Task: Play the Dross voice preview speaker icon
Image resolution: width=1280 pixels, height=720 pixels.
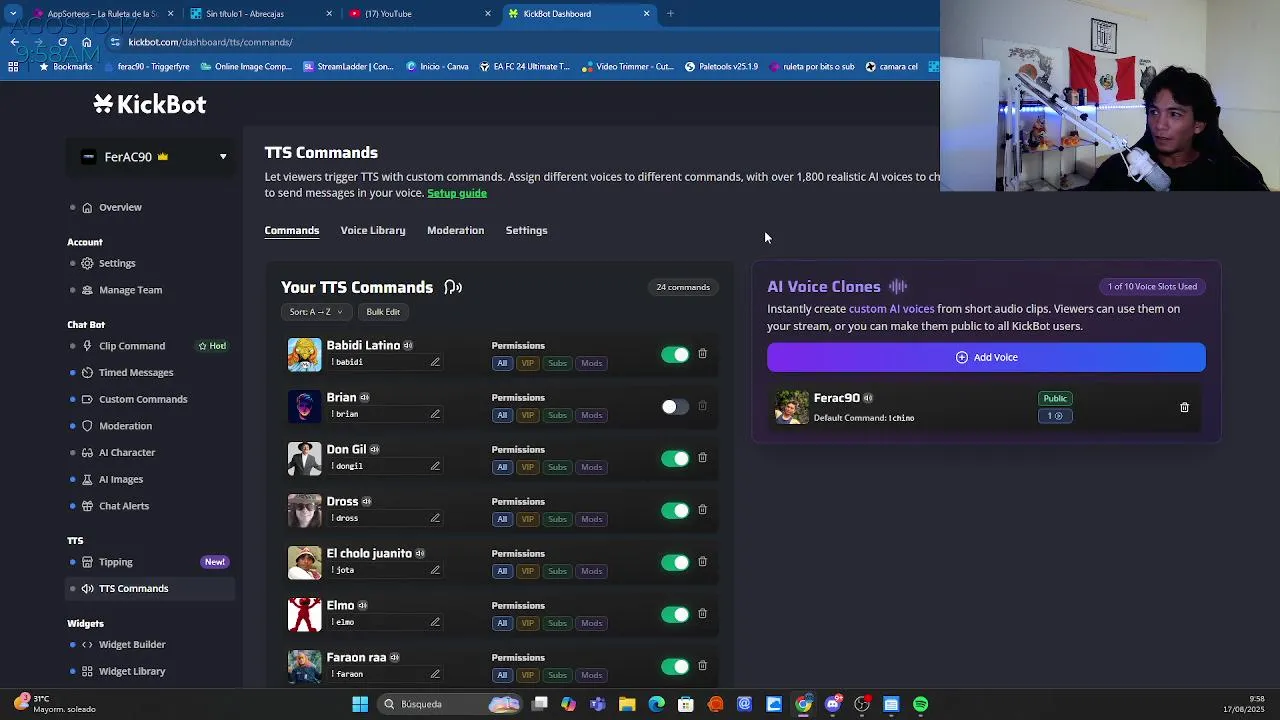Action: pyautogui.click(x=366, y=501)
